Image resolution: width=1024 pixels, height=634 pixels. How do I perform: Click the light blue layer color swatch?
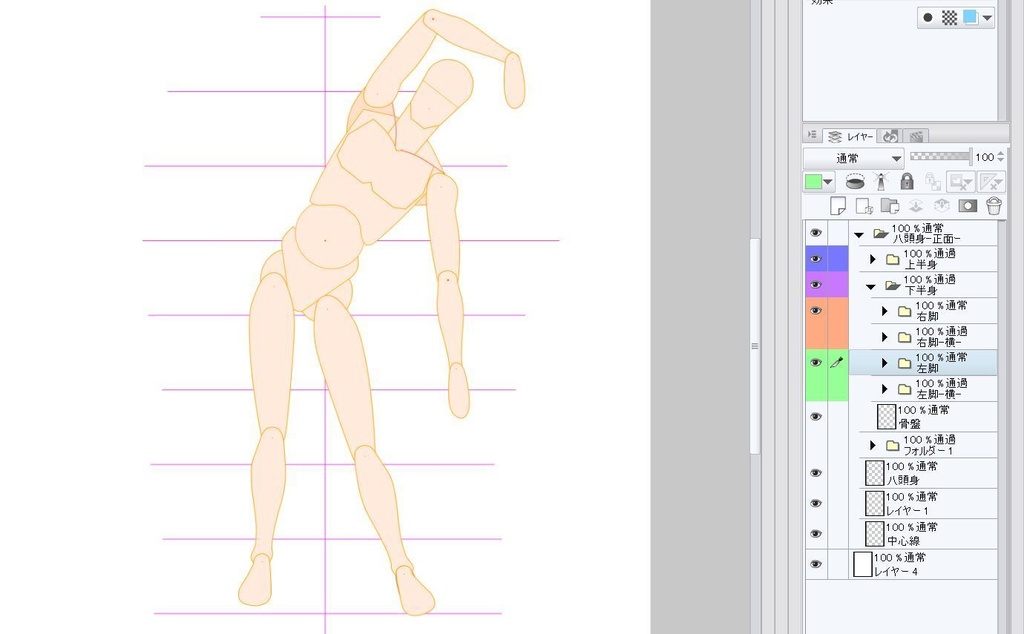click(970, 17)
